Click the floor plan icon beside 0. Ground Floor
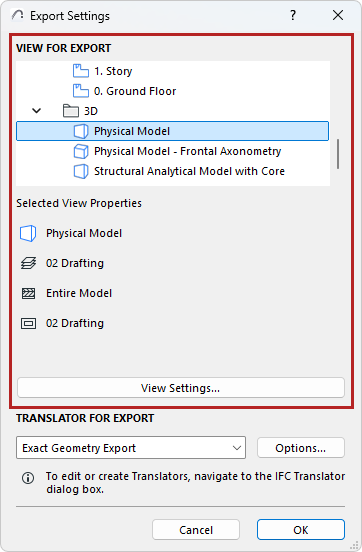The height and width of the screenshot is (552, 362). [81, 91]
